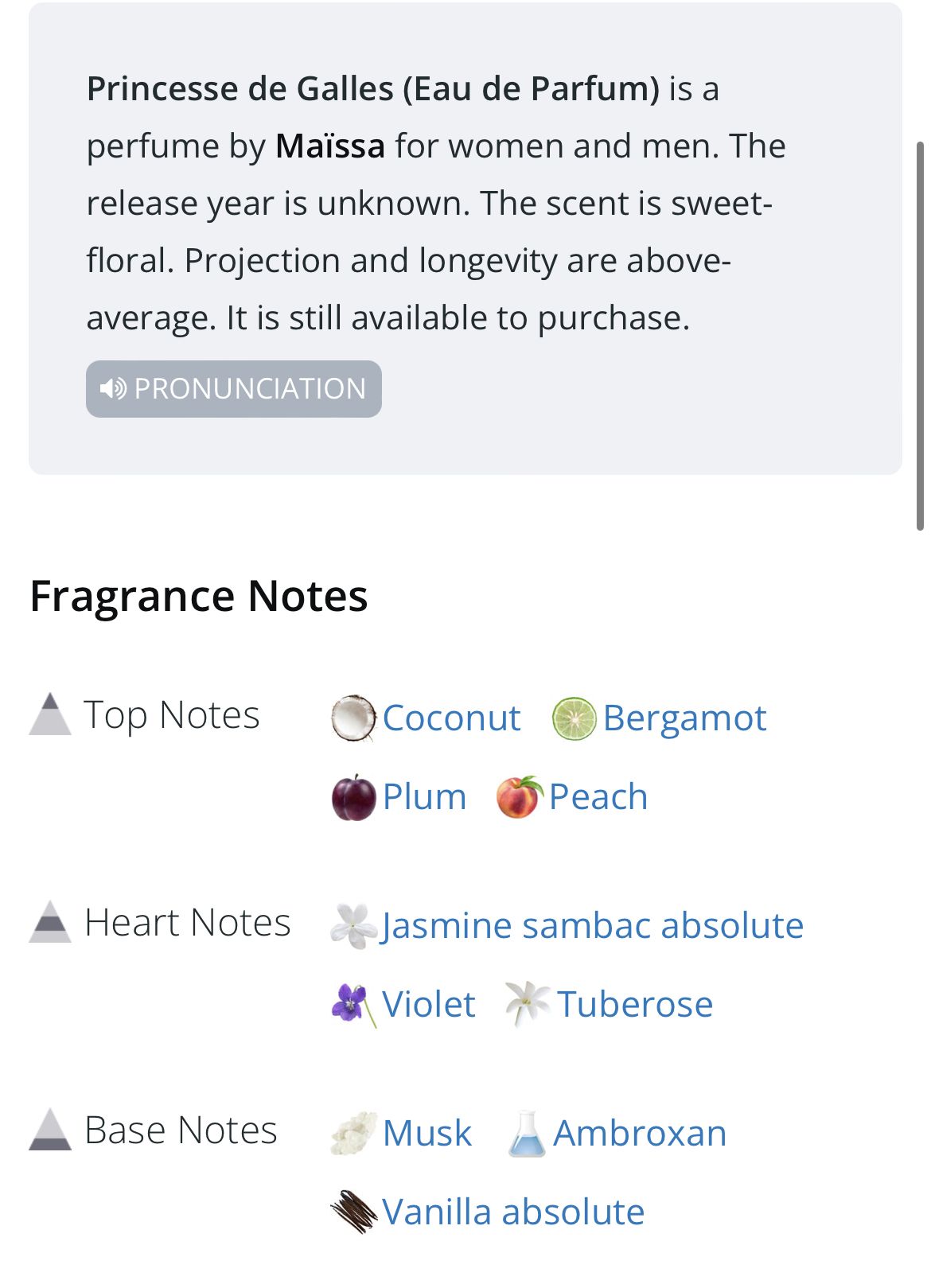
Task: Click the coconut icon in Top Notes
Action: click(353, 718)
